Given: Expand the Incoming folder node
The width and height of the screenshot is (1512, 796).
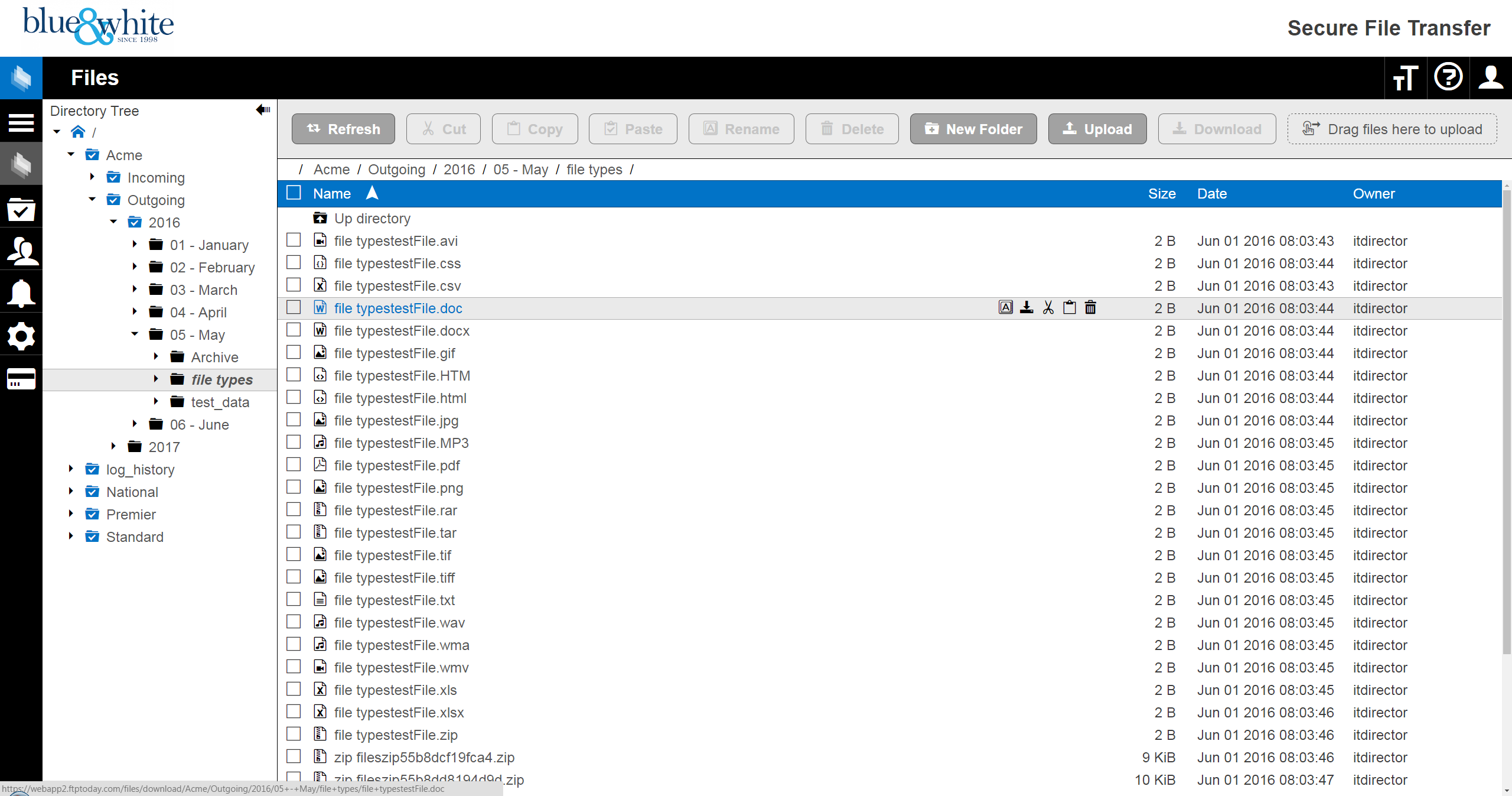Looking at the screenshot, I should (x=92, y=177).
